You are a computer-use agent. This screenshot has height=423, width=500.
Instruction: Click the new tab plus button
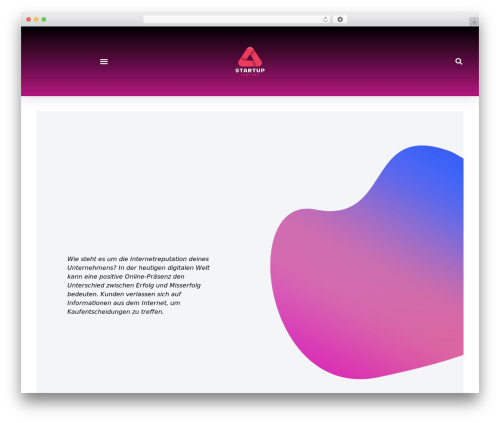point(474,22)
